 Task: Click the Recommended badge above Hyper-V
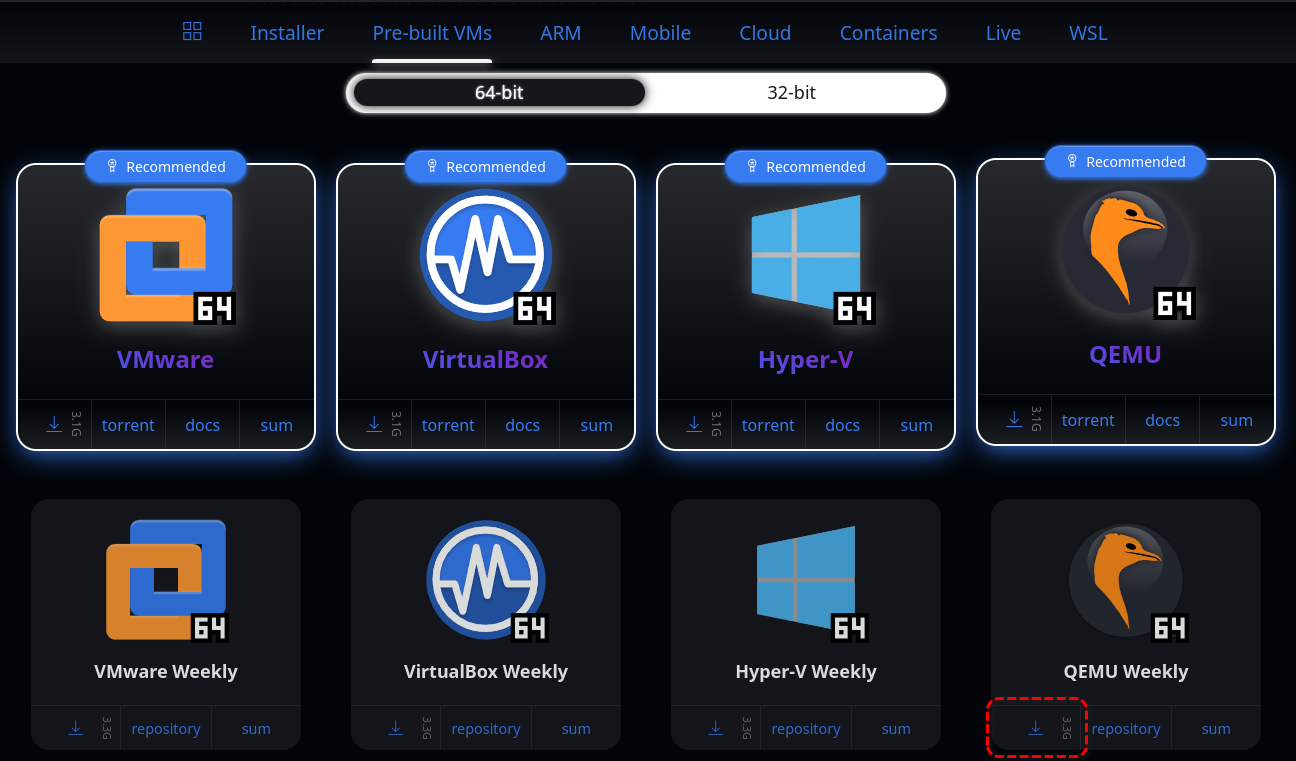(x=806, y=167)
